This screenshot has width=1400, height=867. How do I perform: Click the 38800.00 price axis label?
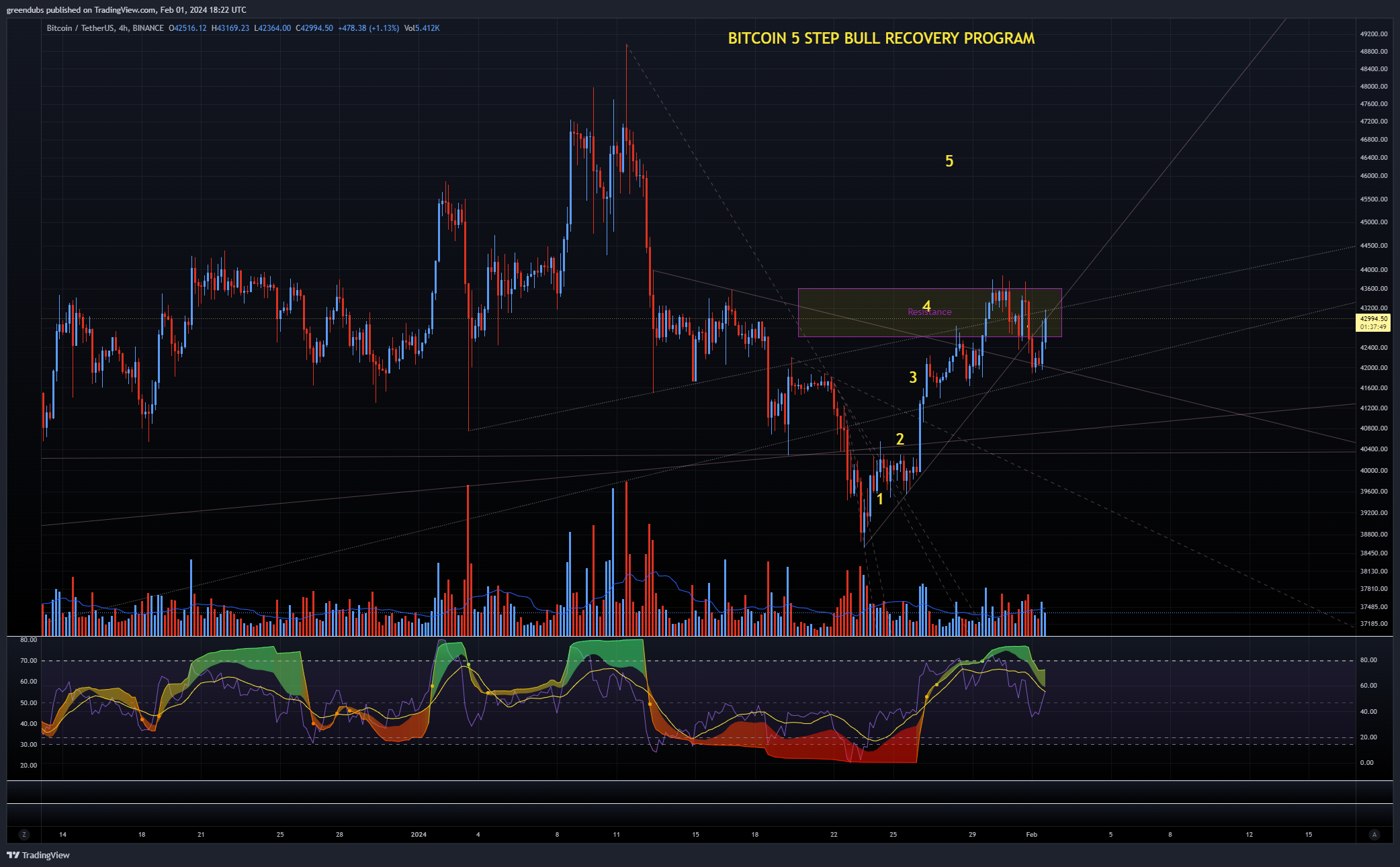(x=1374, y=535)
